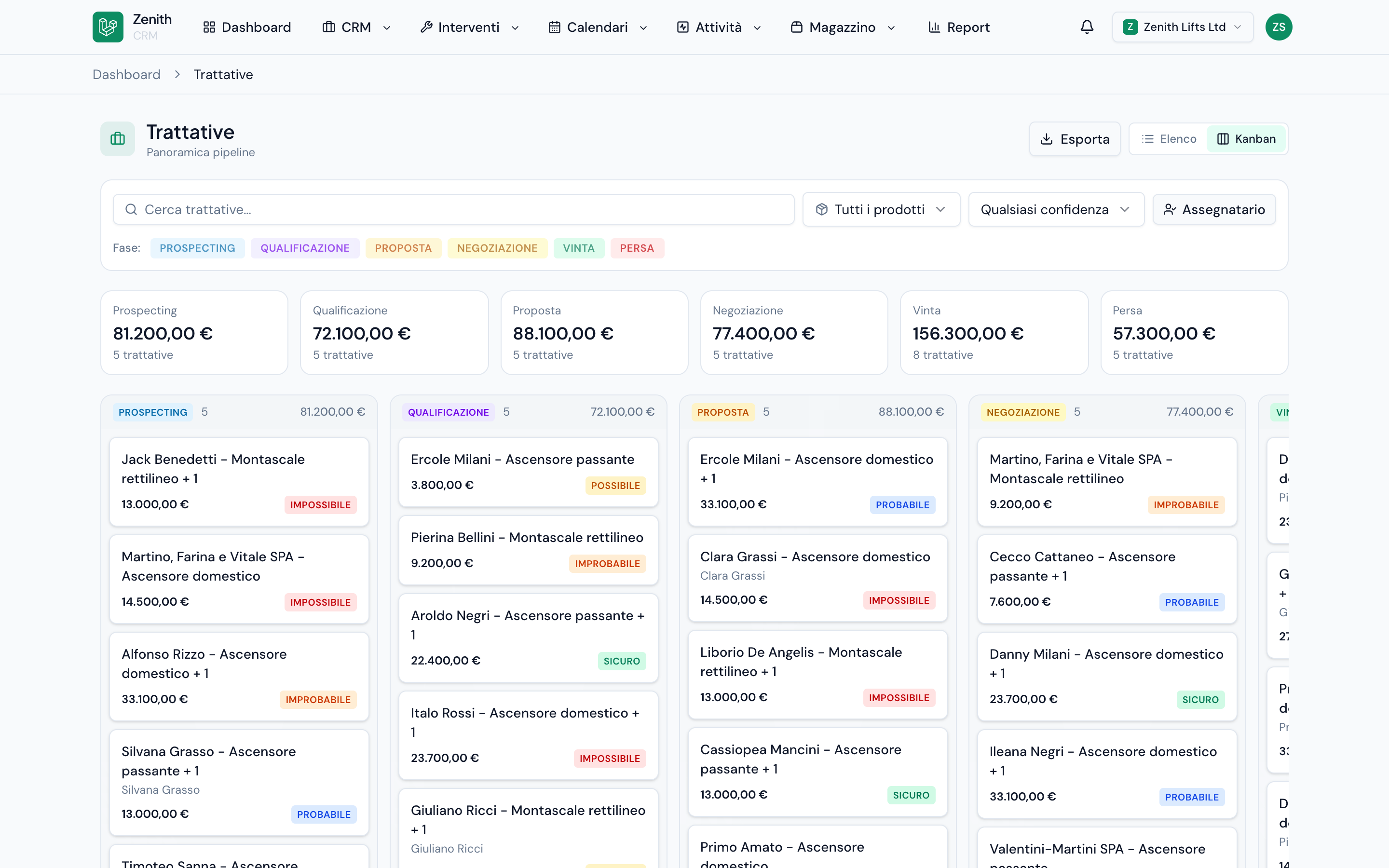Open Cassiopea Mancini Ascensore passante deal
Image resolution: width=1389 pixels, height=868 pixels.
(x=817, y=772)
